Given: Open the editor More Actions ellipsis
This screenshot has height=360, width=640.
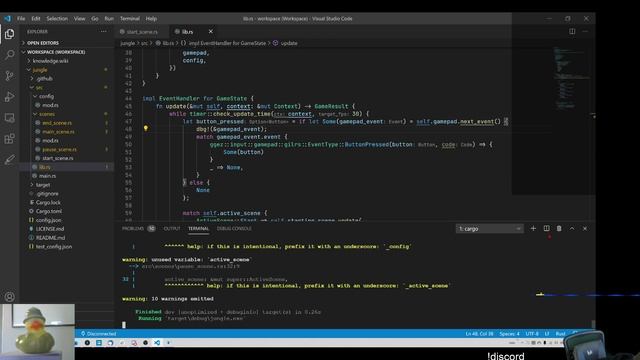Looking at the screenshot, I should (x=585, y=31).
